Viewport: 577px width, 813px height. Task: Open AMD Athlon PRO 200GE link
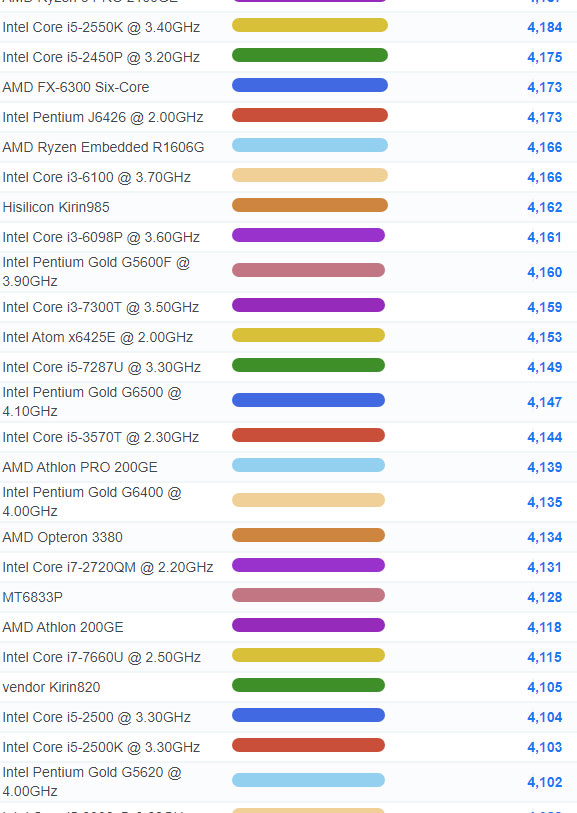(80, 468)
